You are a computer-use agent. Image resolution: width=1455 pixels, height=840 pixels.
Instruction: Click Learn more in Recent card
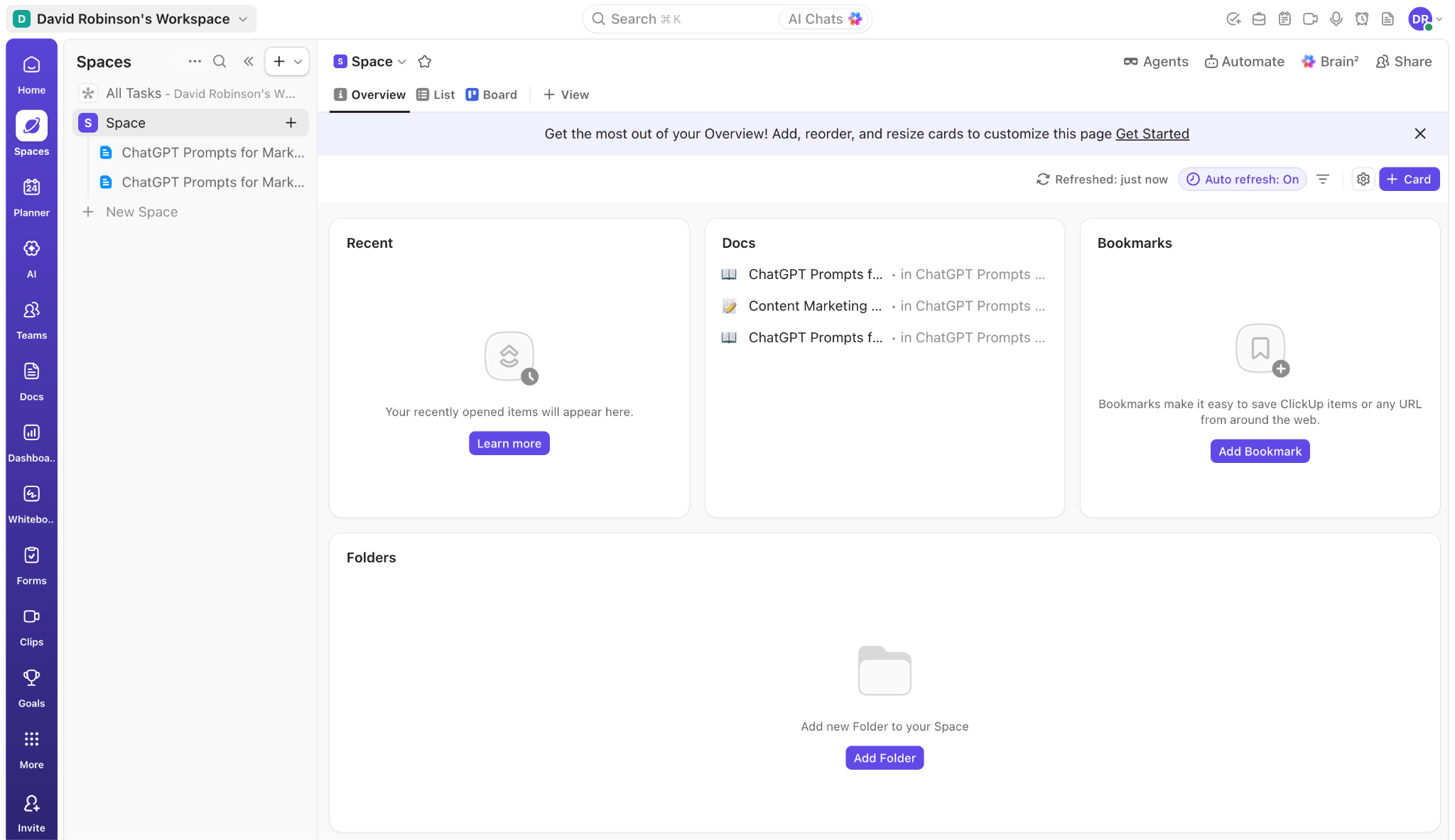pos(509,443)
